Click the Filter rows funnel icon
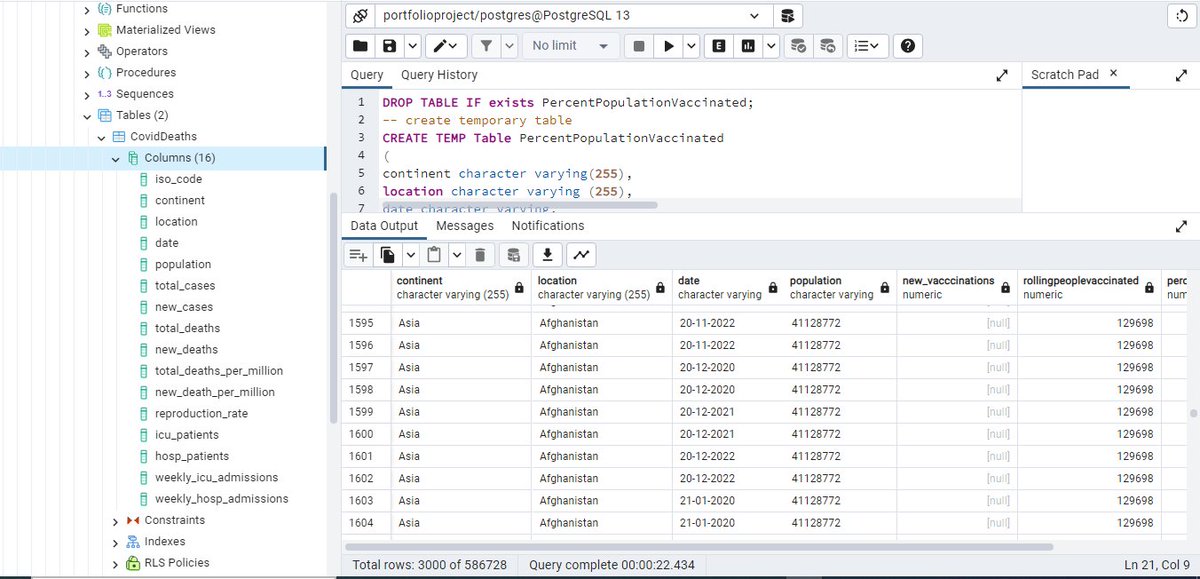Image resolution: width=1200 pixels, height=579 pixels. pos(486,46)
